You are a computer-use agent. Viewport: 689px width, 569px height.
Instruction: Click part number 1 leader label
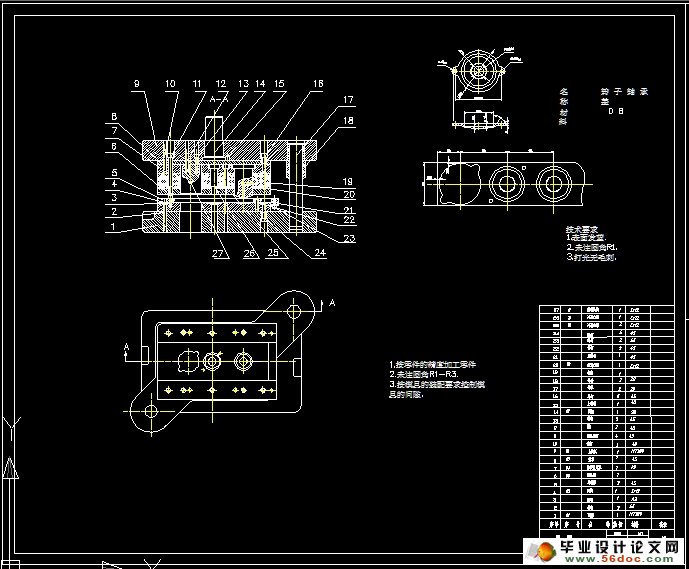pos(113,227)
